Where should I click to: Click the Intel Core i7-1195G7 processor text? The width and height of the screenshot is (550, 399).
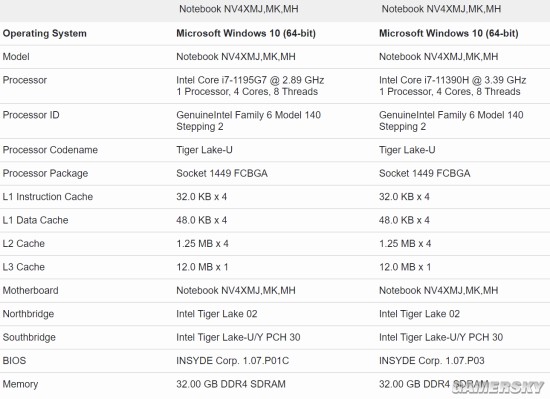click(250, 80)
